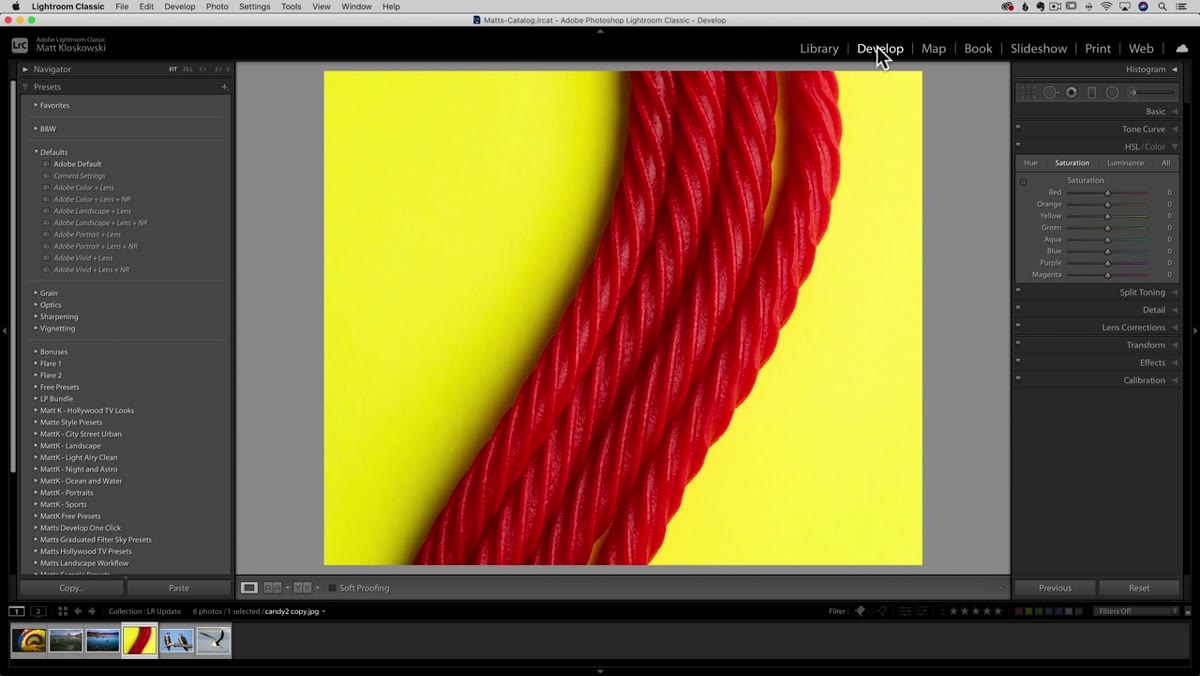Click the Previous button
The height and width of the screenshot is (676, 1200).
[1055, 588]
